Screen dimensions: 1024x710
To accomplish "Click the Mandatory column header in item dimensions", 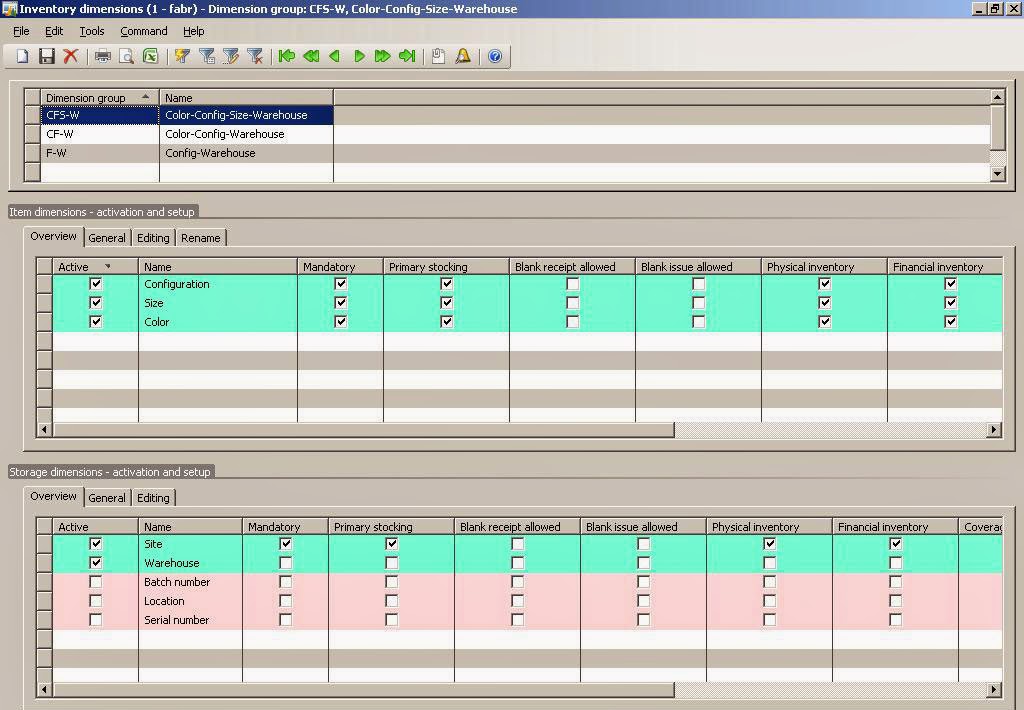I will pos(340,266).
